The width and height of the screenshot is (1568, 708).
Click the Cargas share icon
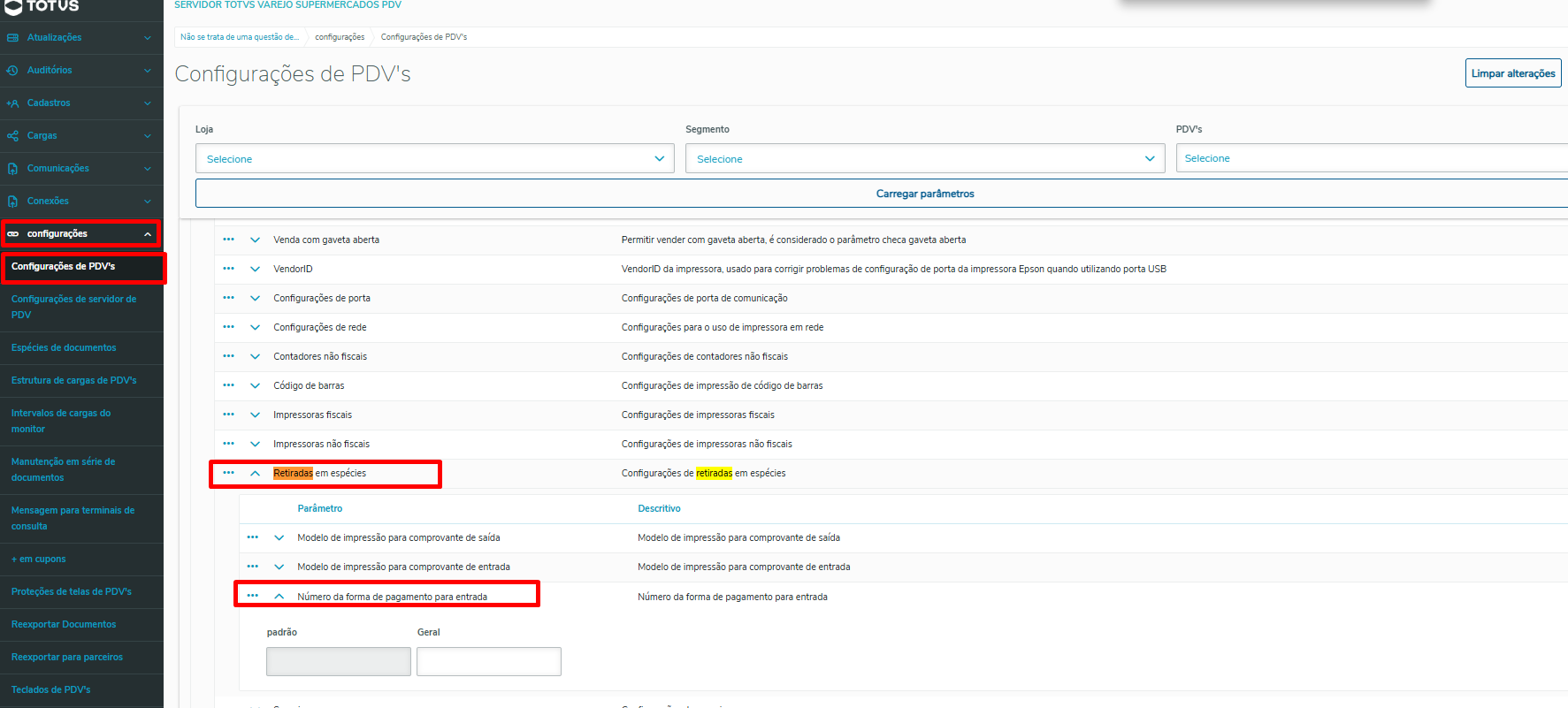[x=12, y=136]
